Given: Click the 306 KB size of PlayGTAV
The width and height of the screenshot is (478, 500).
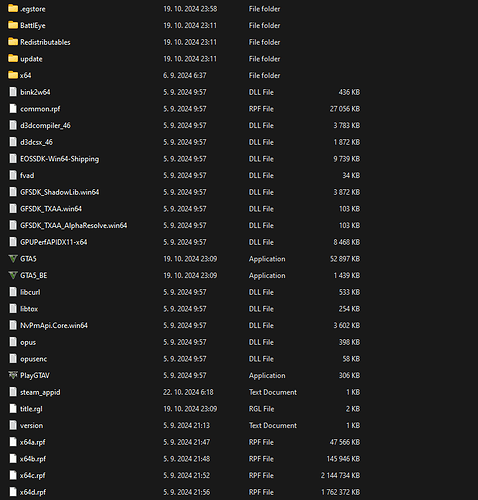Looking at the screenshot, I should tap(349, 376).
